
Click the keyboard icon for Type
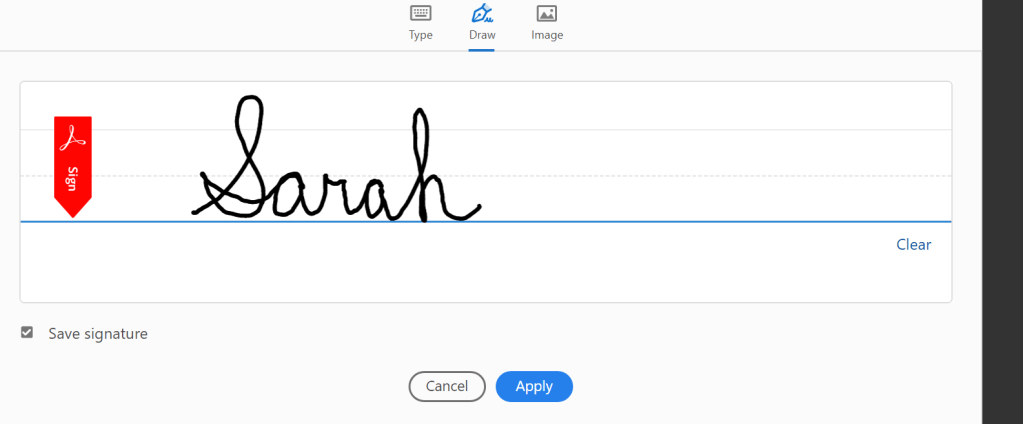[x=420, y=14]
